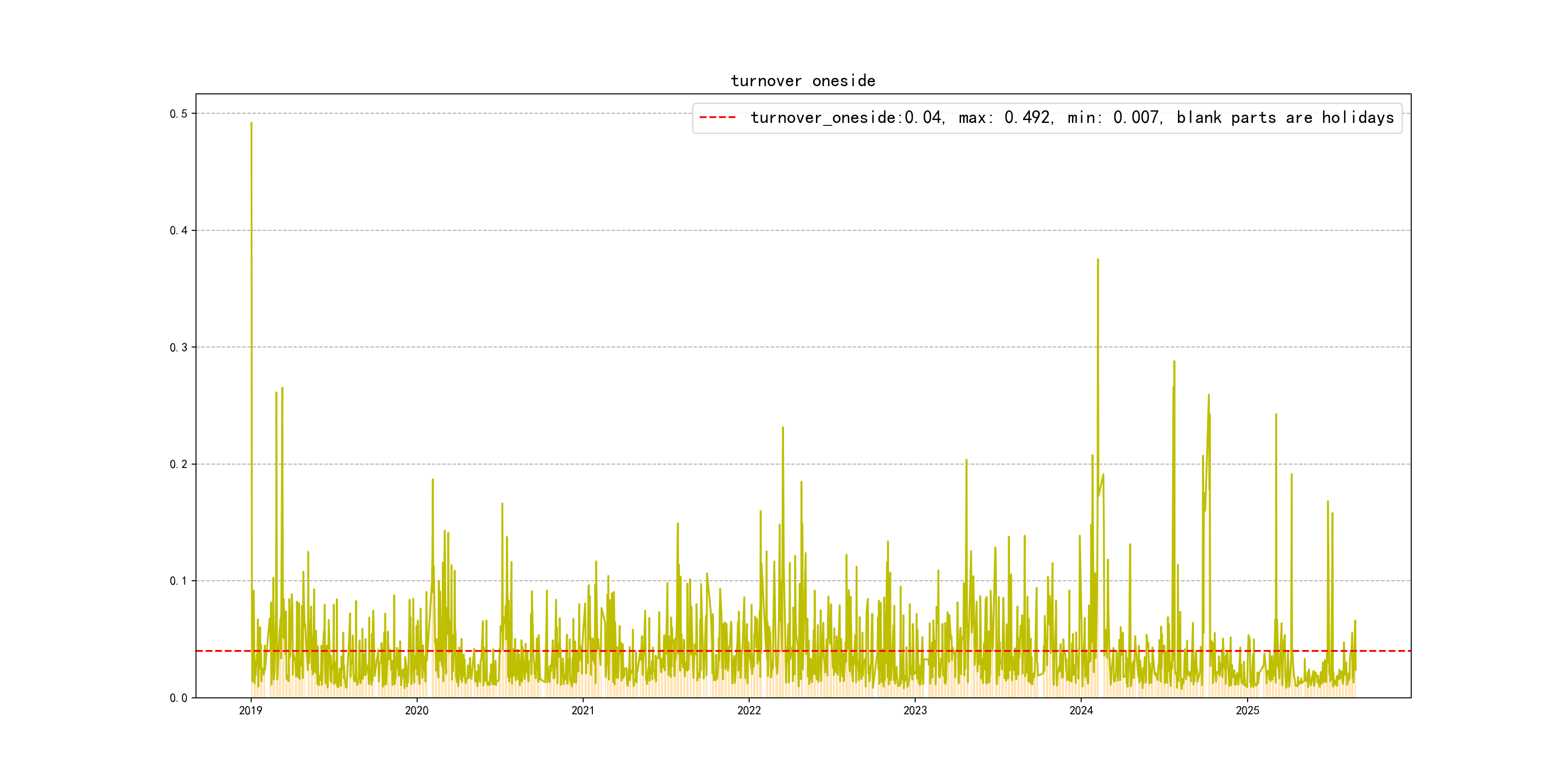This screenshot has width=1568, height=784.
Task: Click the 2022 x-axis tick label
Action: [x=749, y=710]
